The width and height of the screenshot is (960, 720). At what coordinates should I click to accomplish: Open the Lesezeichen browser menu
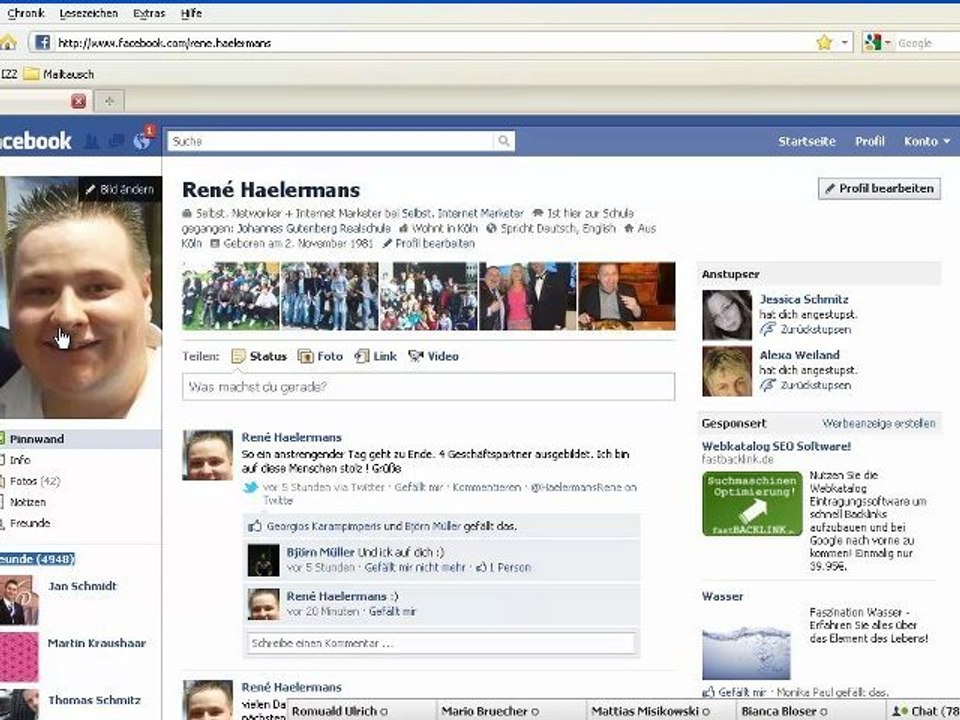pos(89,13)
